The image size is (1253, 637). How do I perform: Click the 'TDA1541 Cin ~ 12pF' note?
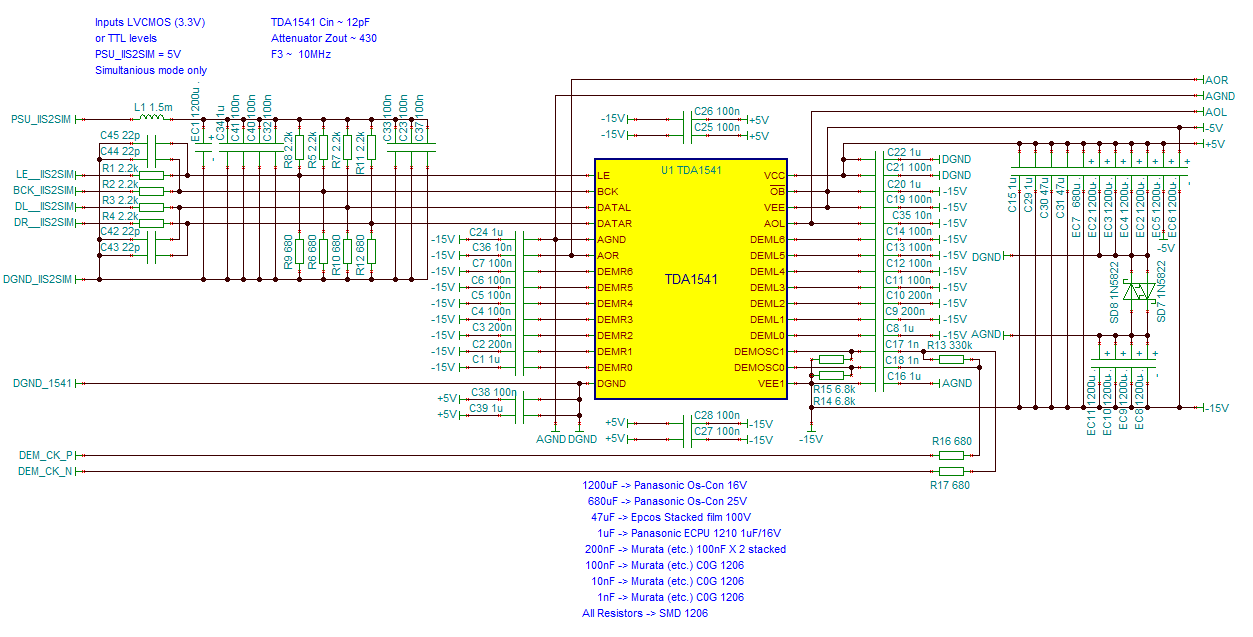pyautogui.click(x=319, y=22)
